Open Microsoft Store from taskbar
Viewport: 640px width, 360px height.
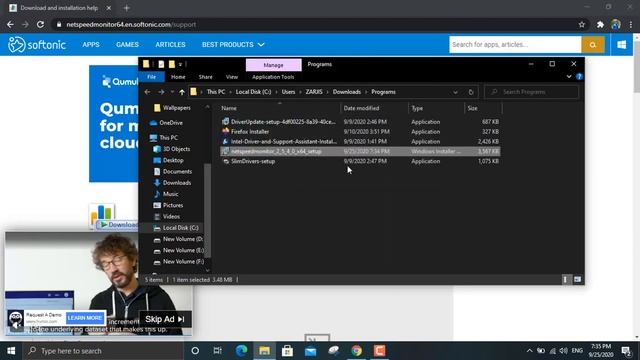(x=287, y=351)
